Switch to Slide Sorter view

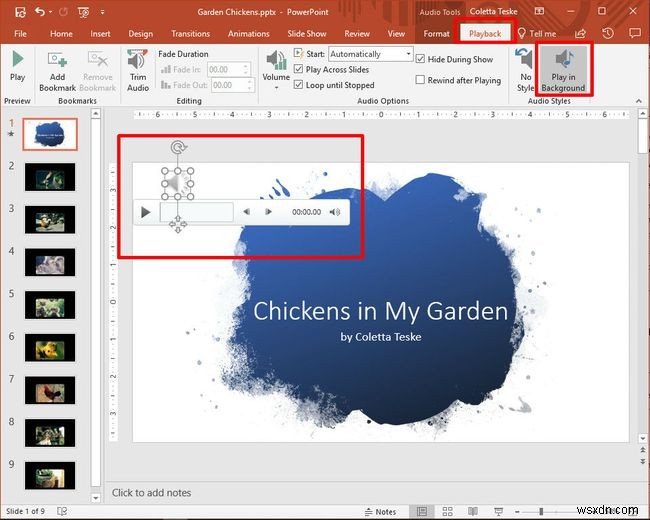pyautogui.click(x=447, y=512)
